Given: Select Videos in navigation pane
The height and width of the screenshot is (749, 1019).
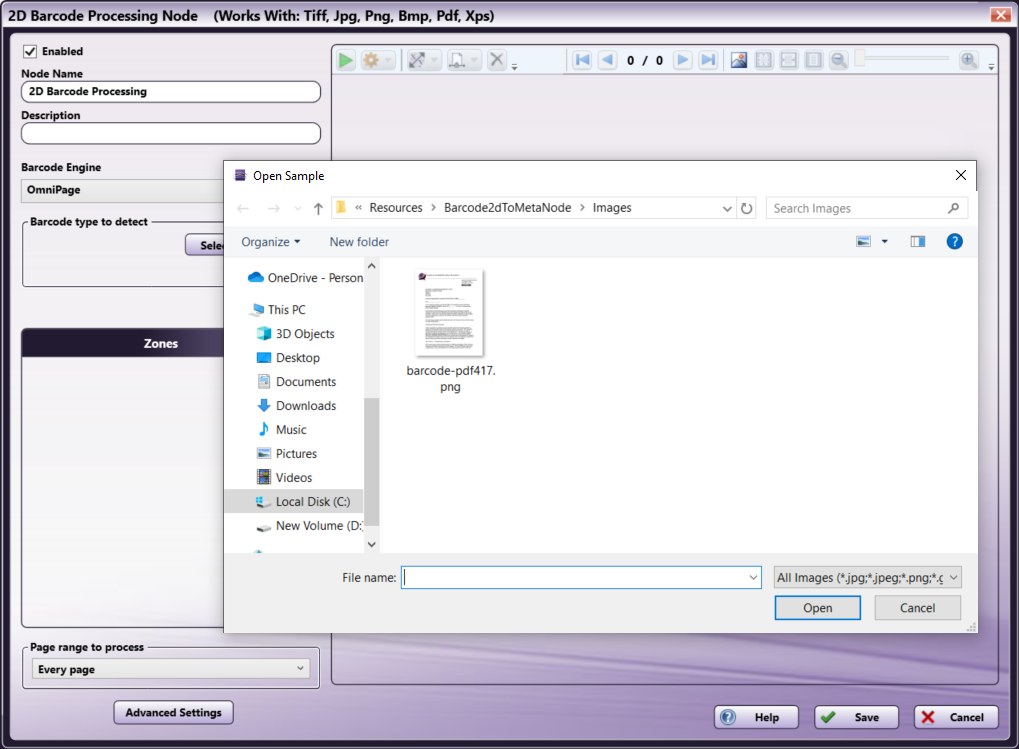Looking at the screenshot, I should click(285, 478).
